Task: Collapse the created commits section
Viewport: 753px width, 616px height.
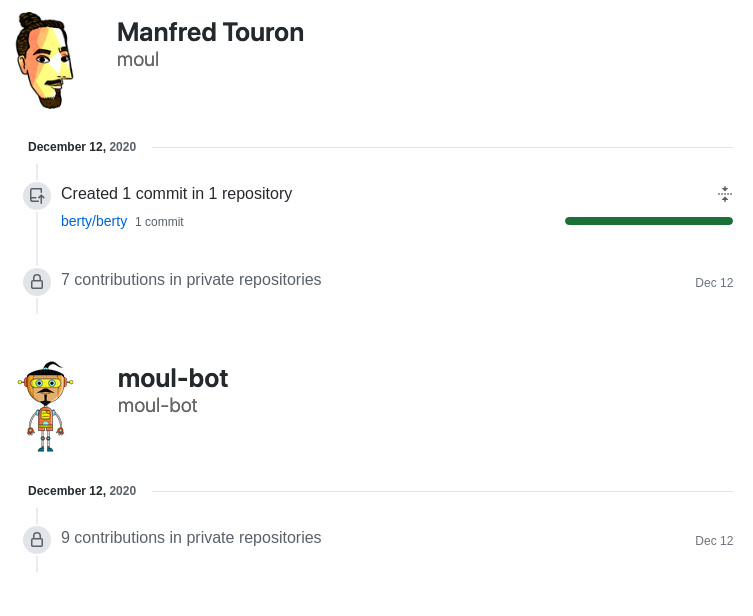Action: click(725, 194)
